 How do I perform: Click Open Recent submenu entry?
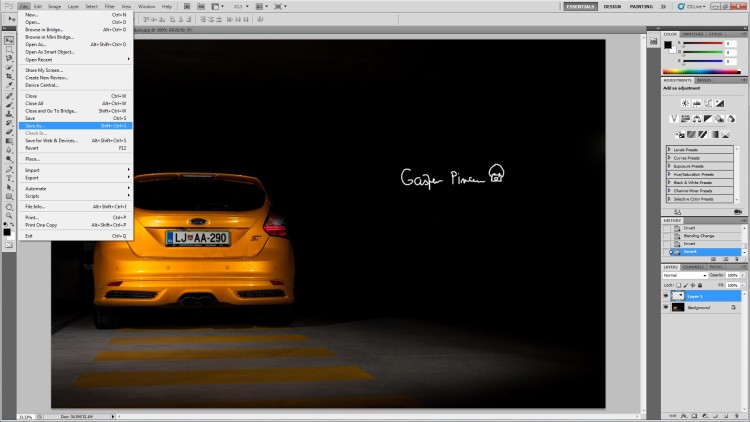(76, 60)
